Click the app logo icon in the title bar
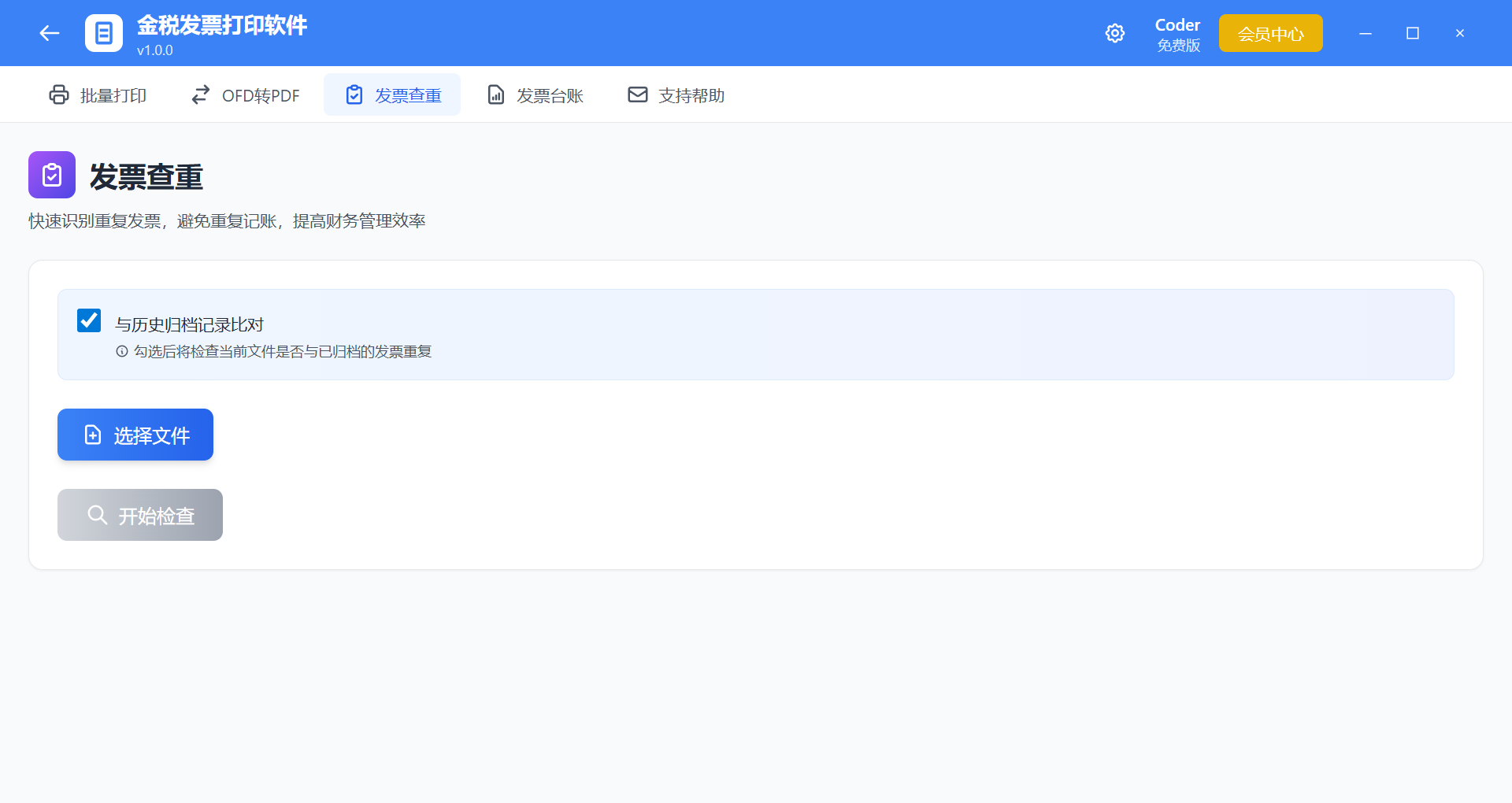This screenshot has height=803, width=1512. pos(104,32)
